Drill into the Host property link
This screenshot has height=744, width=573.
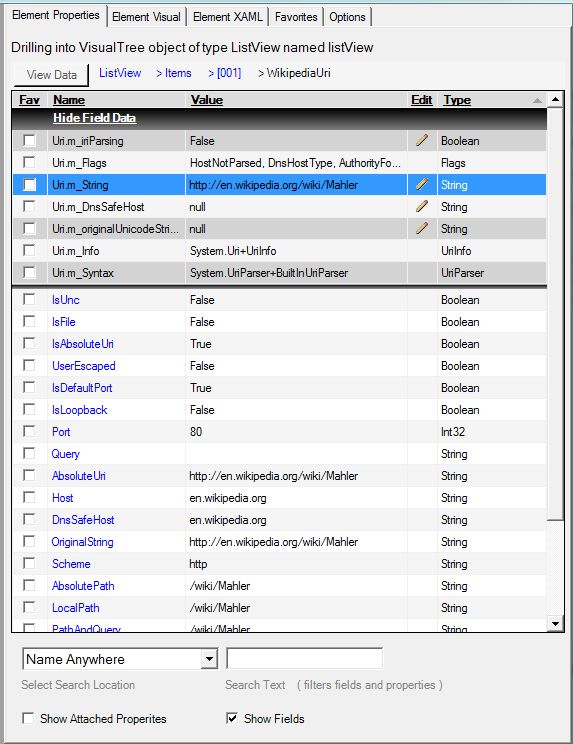(63, 498)
